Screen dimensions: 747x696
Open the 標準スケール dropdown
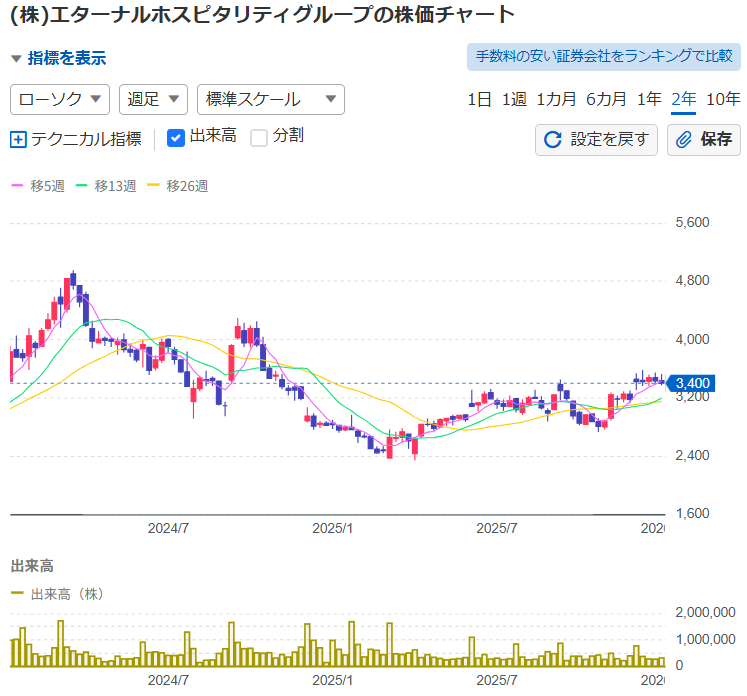[x=271, y=99]
